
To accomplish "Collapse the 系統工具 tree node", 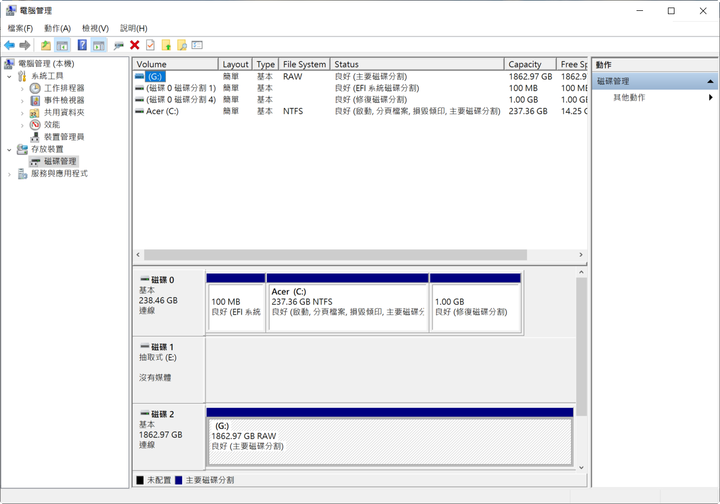I will pos(9,76).
